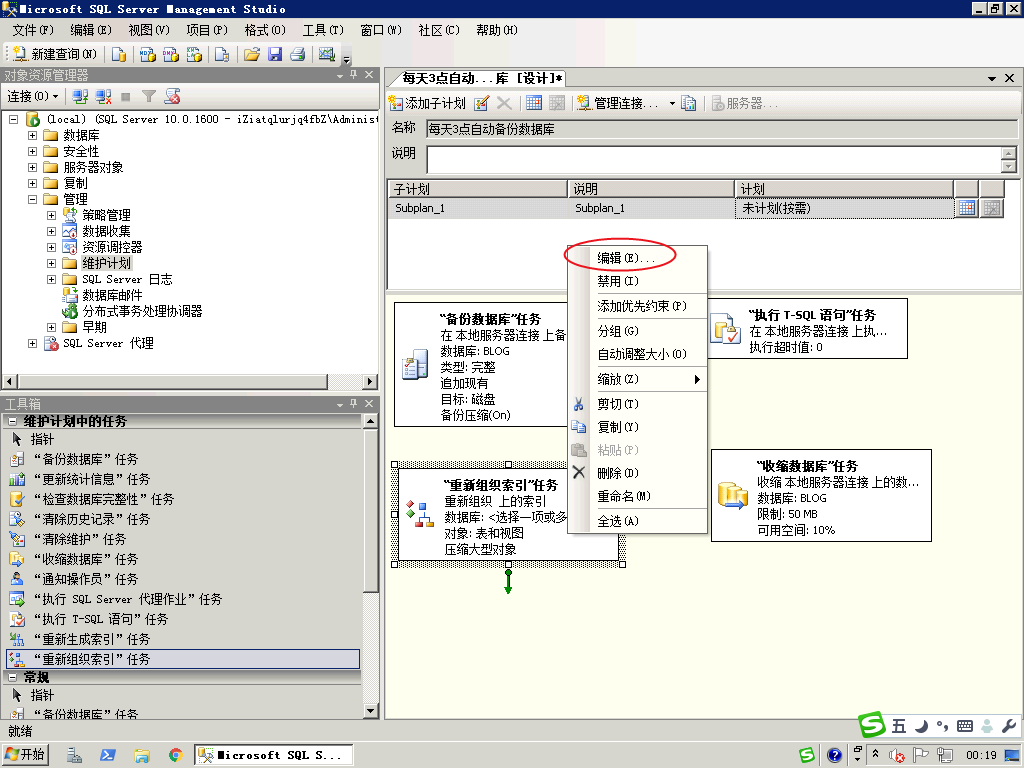The width and height of the screenshot is (1024, 768).
Task: Select the 执行 T-SQL 语句 task box on canvas
Action: (808, 329)
